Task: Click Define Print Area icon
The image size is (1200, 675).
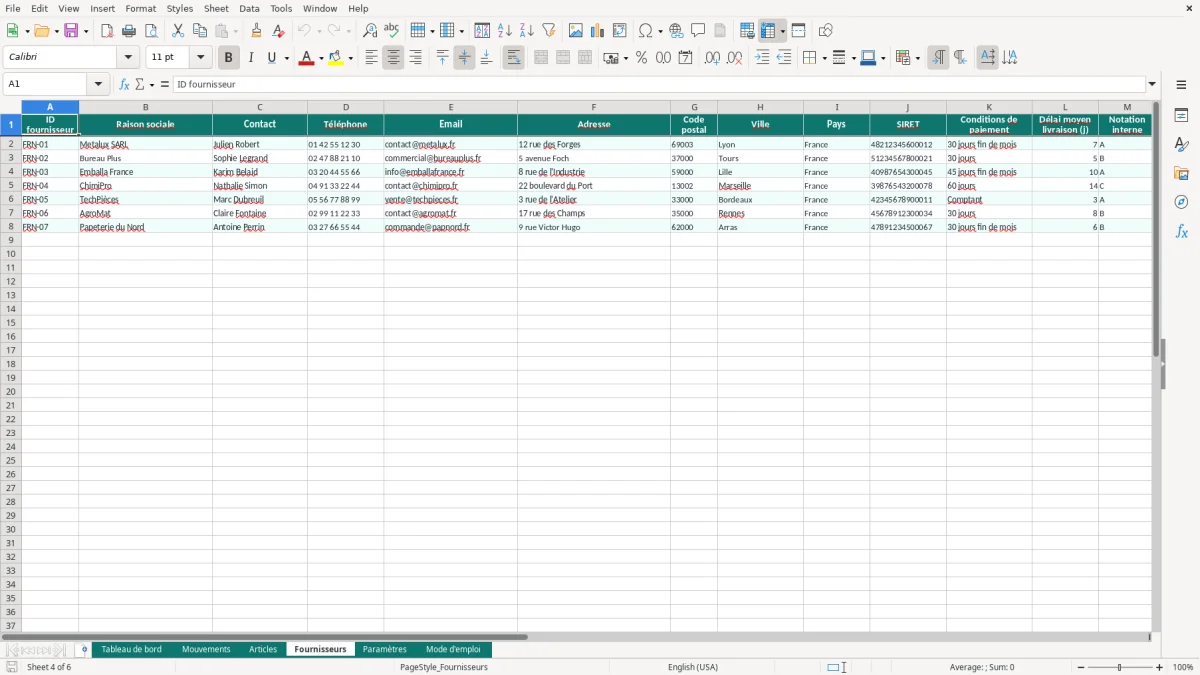Action: (747, 31)
